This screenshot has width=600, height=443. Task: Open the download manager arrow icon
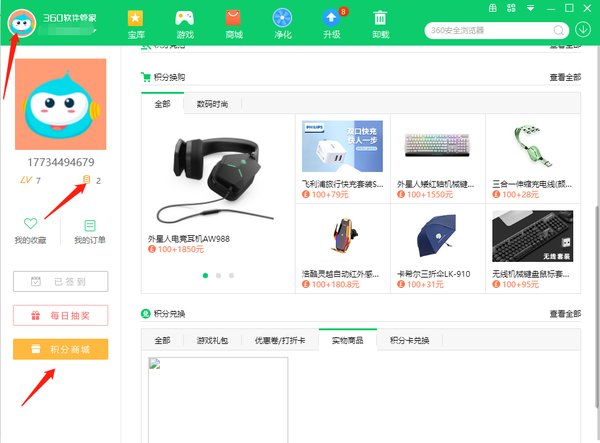[583, 29]
